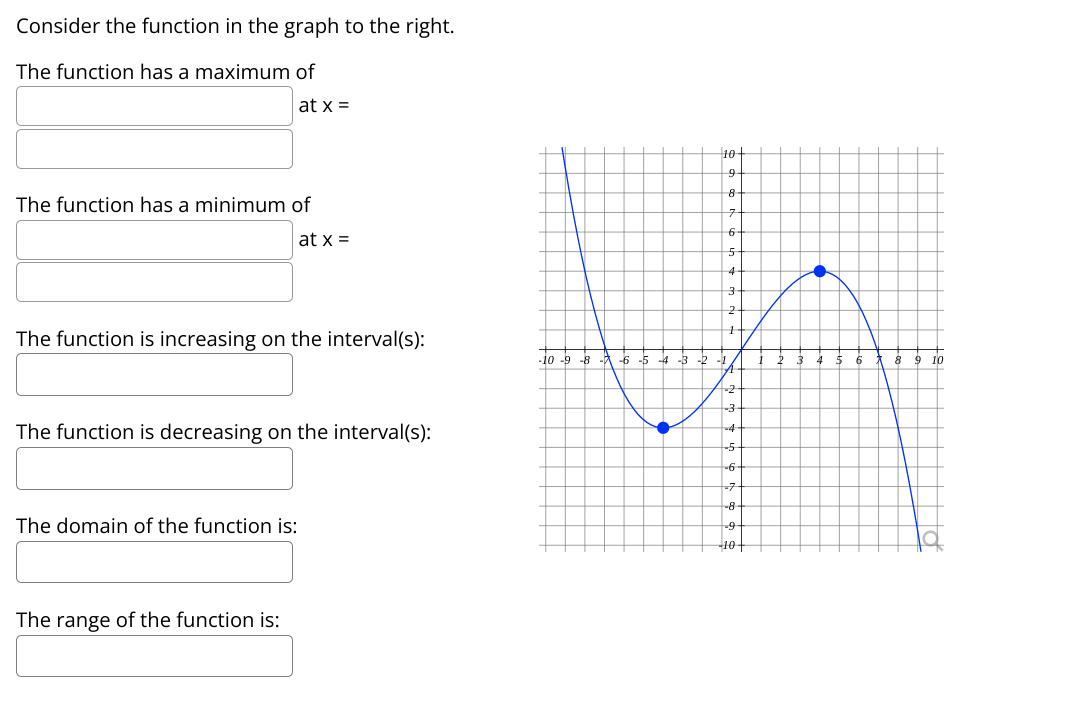Click the label 10 atop the y-axis

[x=727, y=153]
